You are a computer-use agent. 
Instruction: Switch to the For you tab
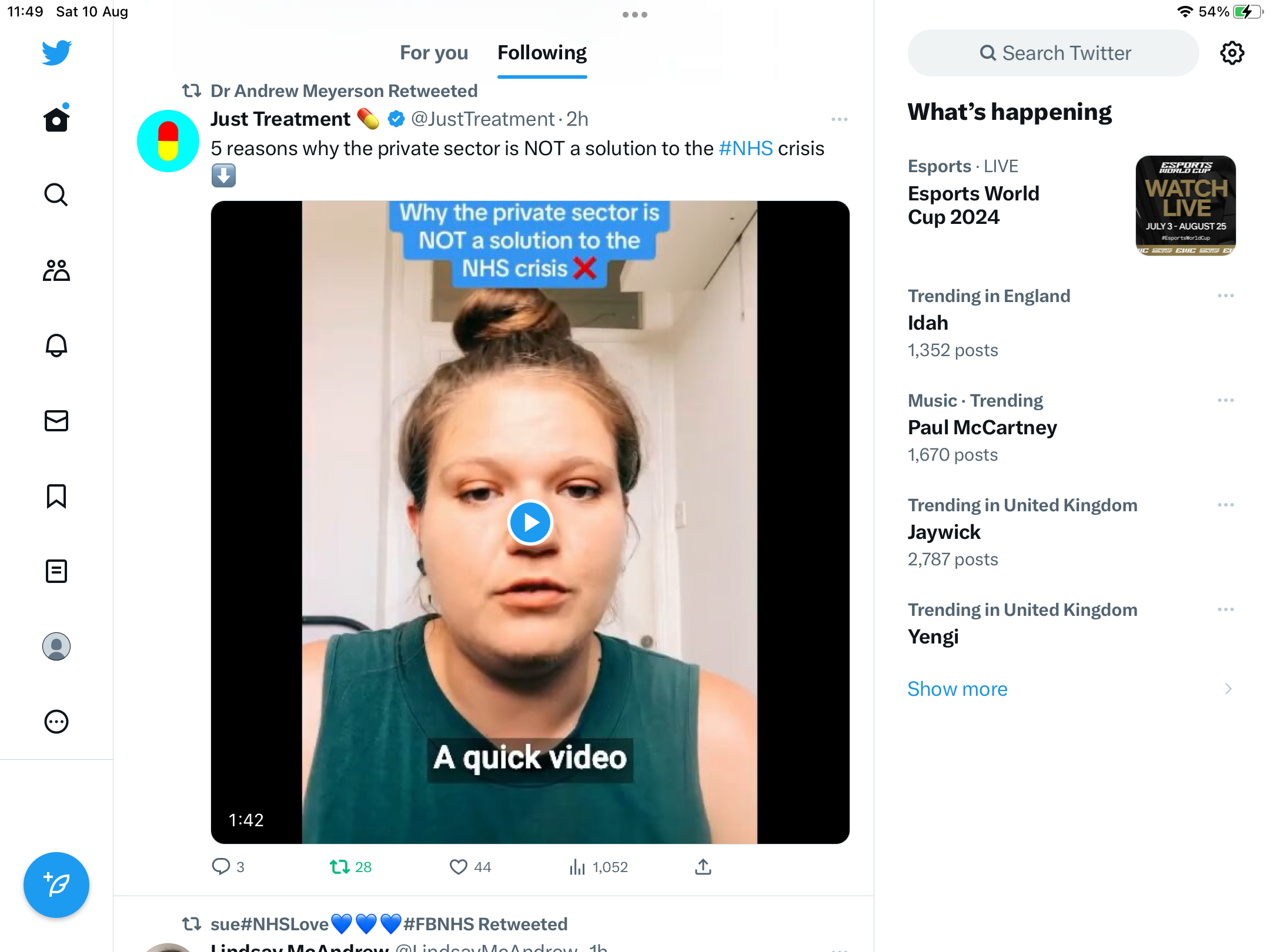coord(434,53)
